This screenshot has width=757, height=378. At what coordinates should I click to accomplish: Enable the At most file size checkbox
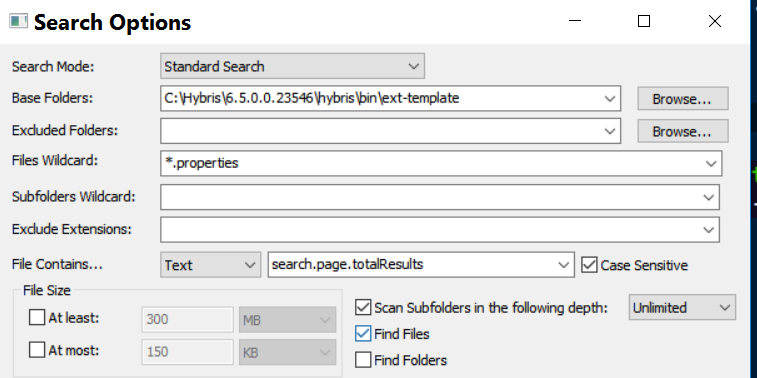pyautogui.click(x=37, y=350)
